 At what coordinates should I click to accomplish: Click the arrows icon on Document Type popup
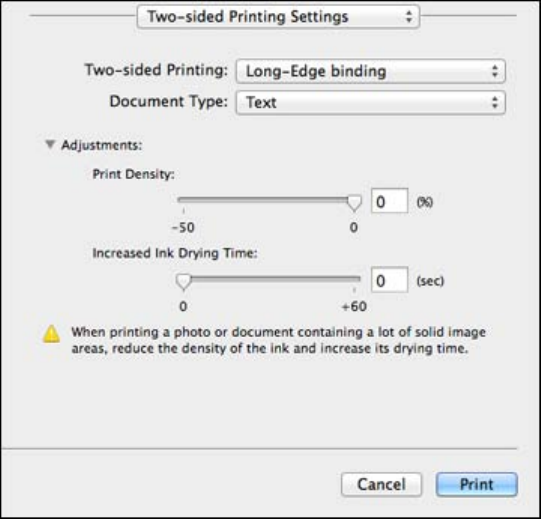point(495,102)
